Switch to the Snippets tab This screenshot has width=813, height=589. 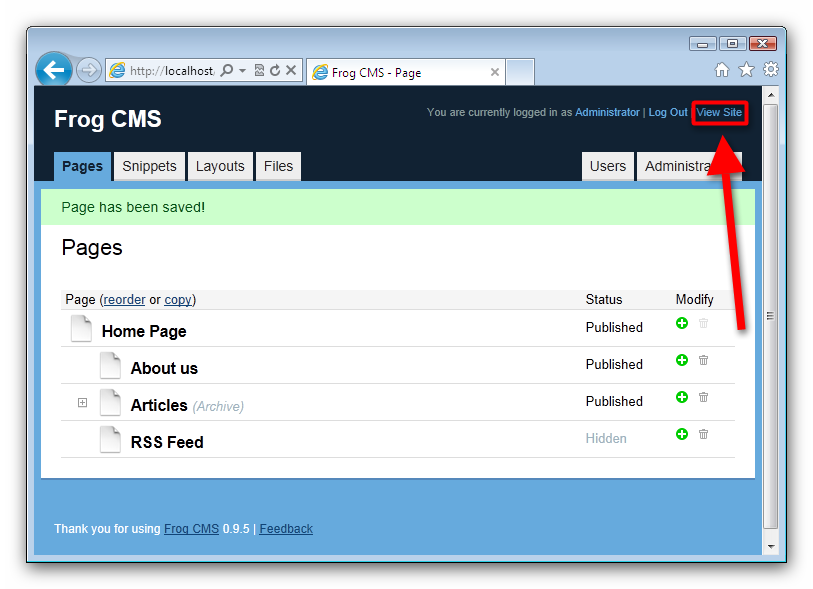[x=149, y=167]
